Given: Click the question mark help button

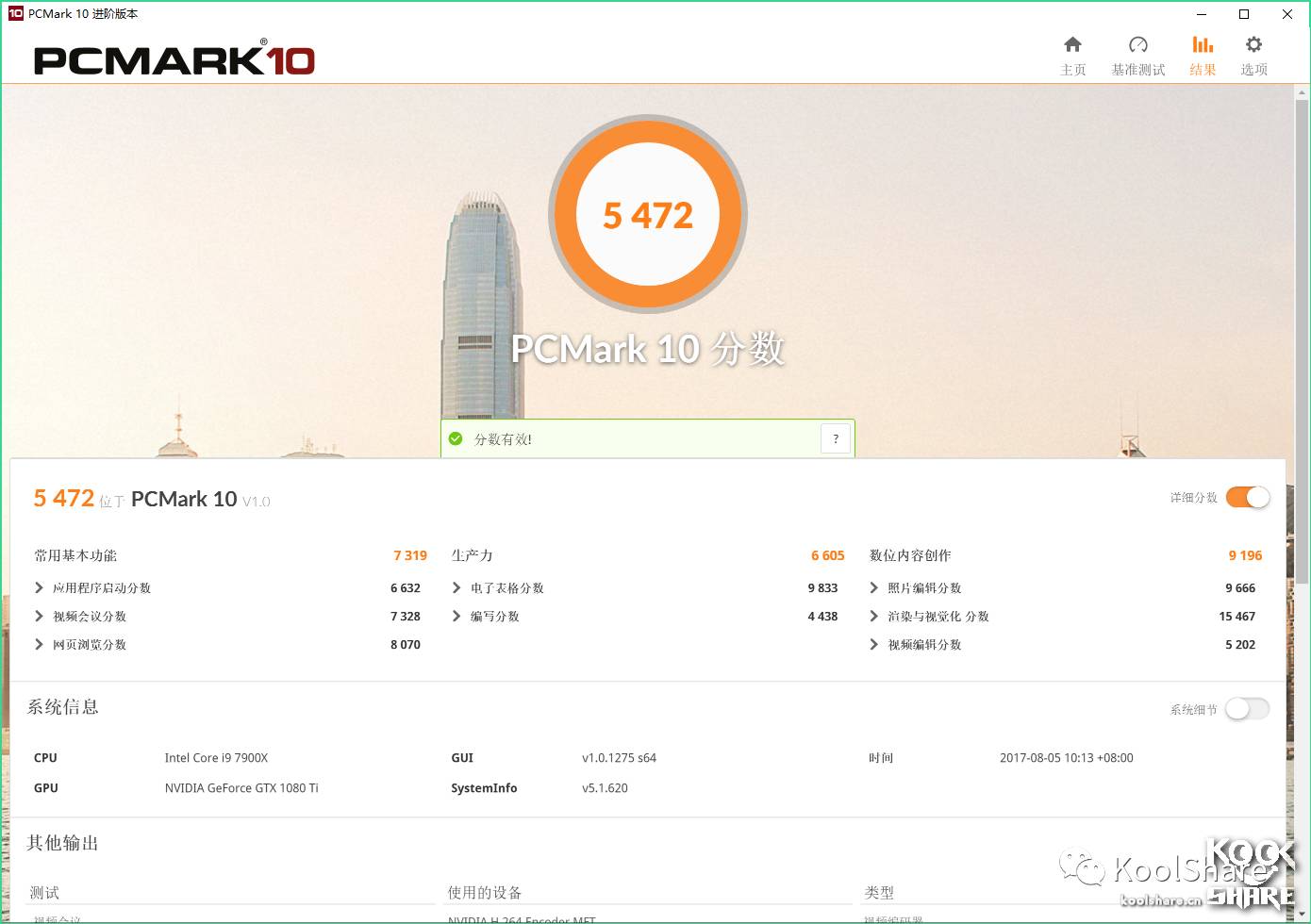Looking at the screenshot, I should (836, 438).
